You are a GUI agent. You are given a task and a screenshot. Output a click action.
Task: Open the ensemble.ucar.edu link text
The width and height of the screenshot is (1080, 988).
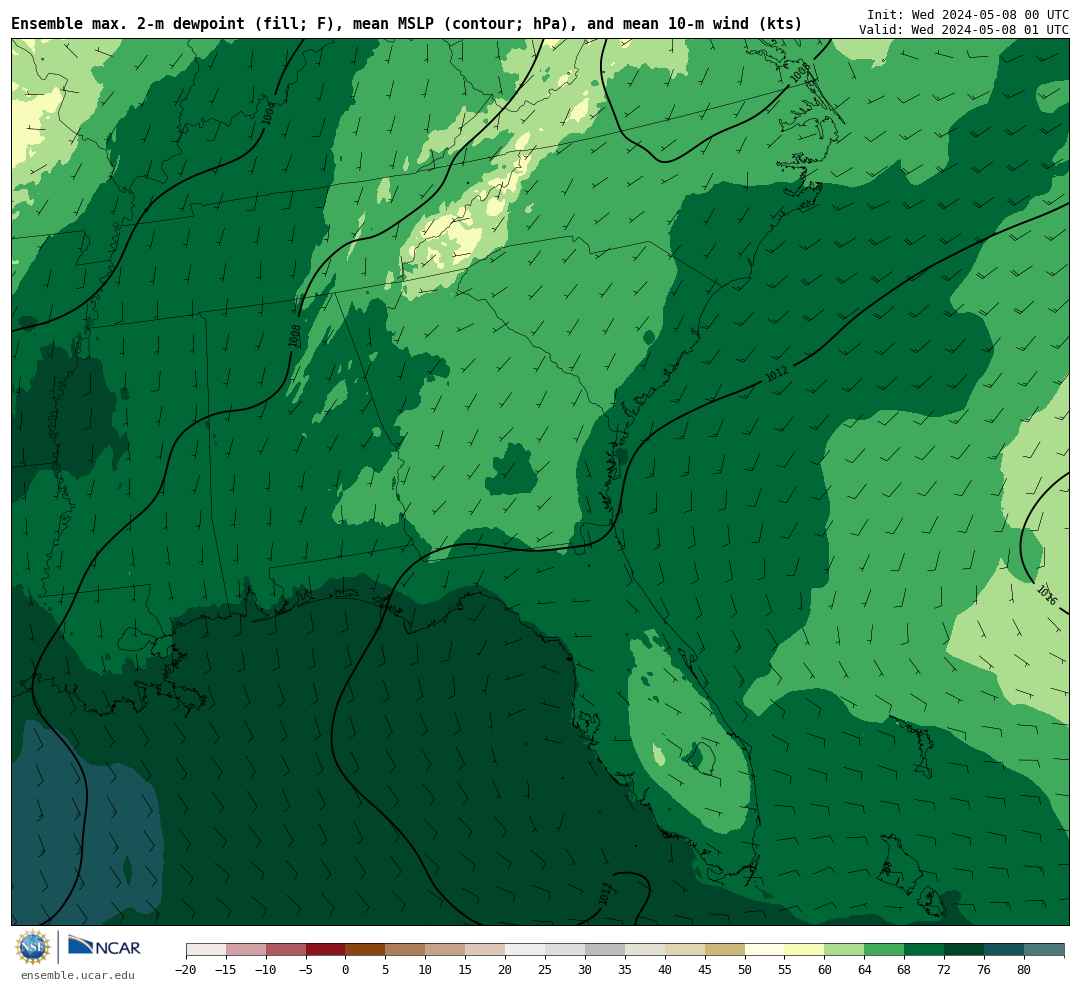point(78,975)
